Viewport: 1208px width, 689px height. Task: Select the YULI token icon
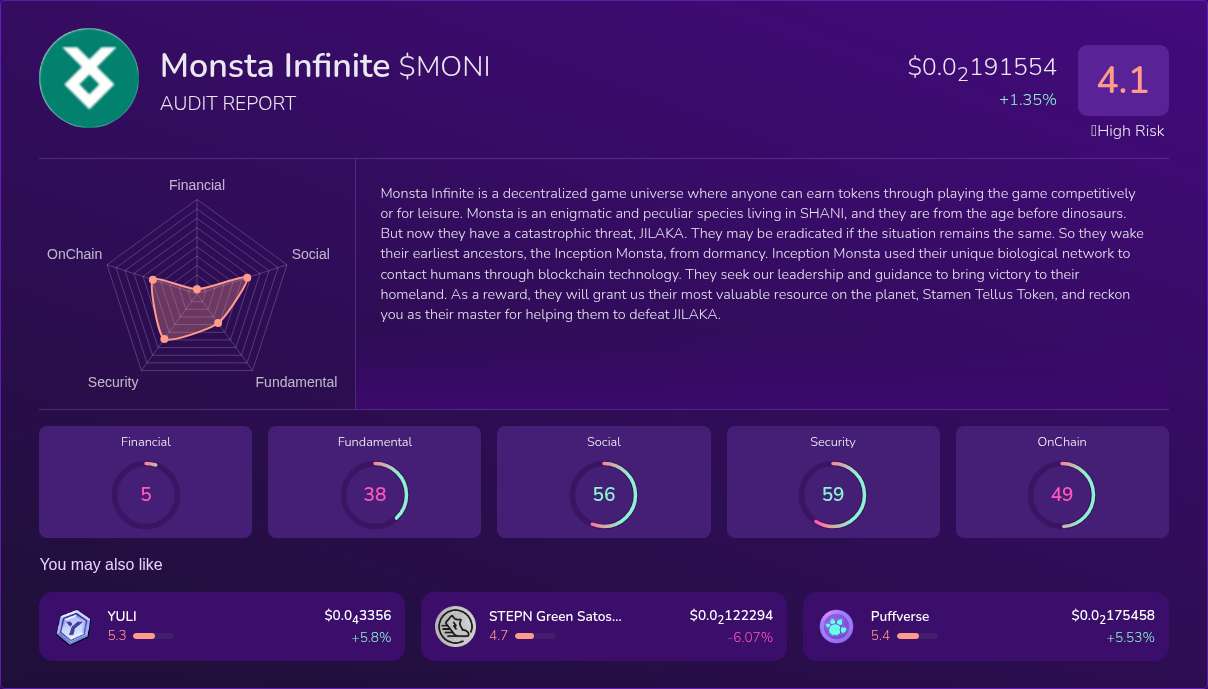tap(73, 626)
